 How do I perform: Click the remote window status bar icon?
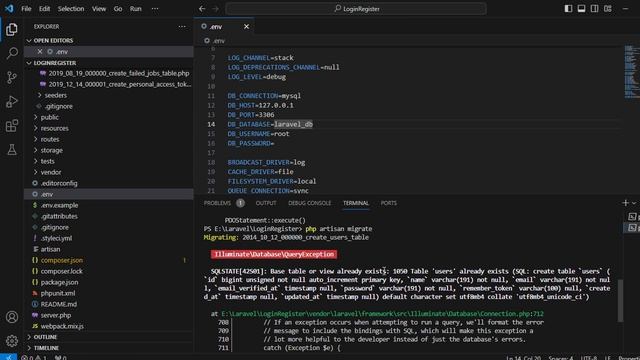8,357
